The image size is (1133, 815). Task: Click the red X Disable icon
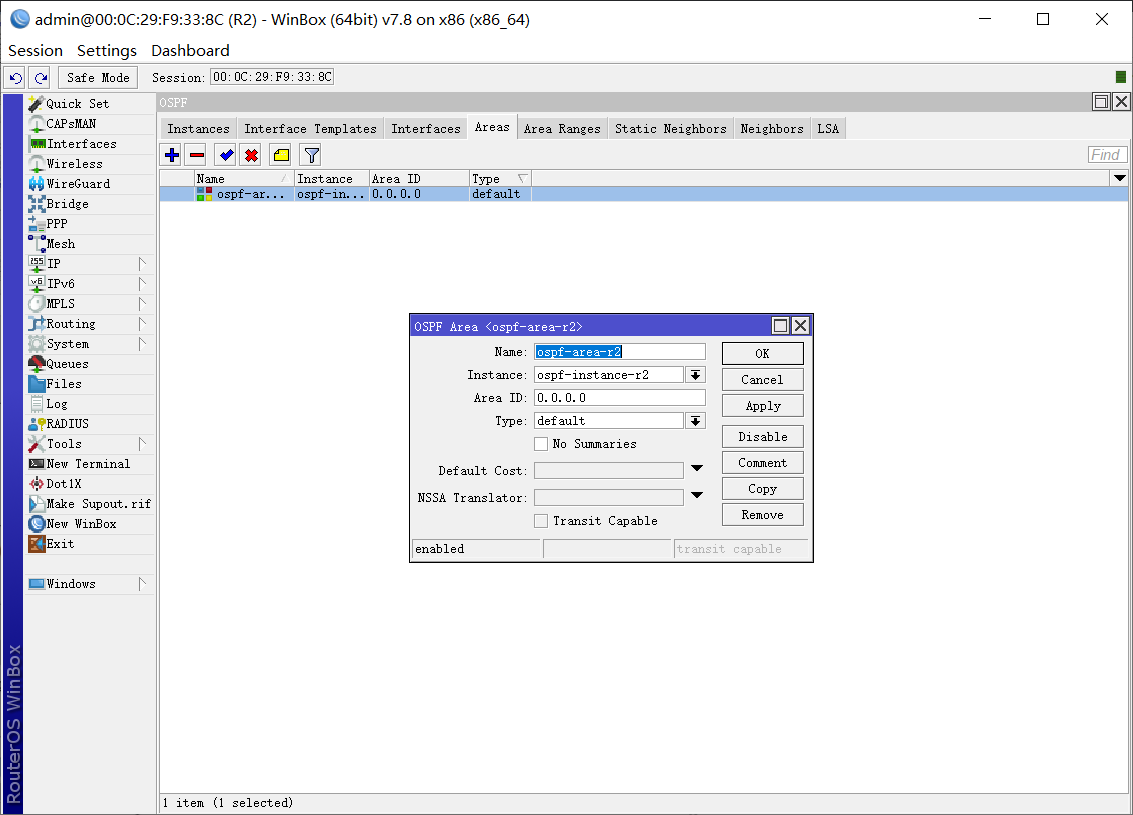(x=251, y=155)
